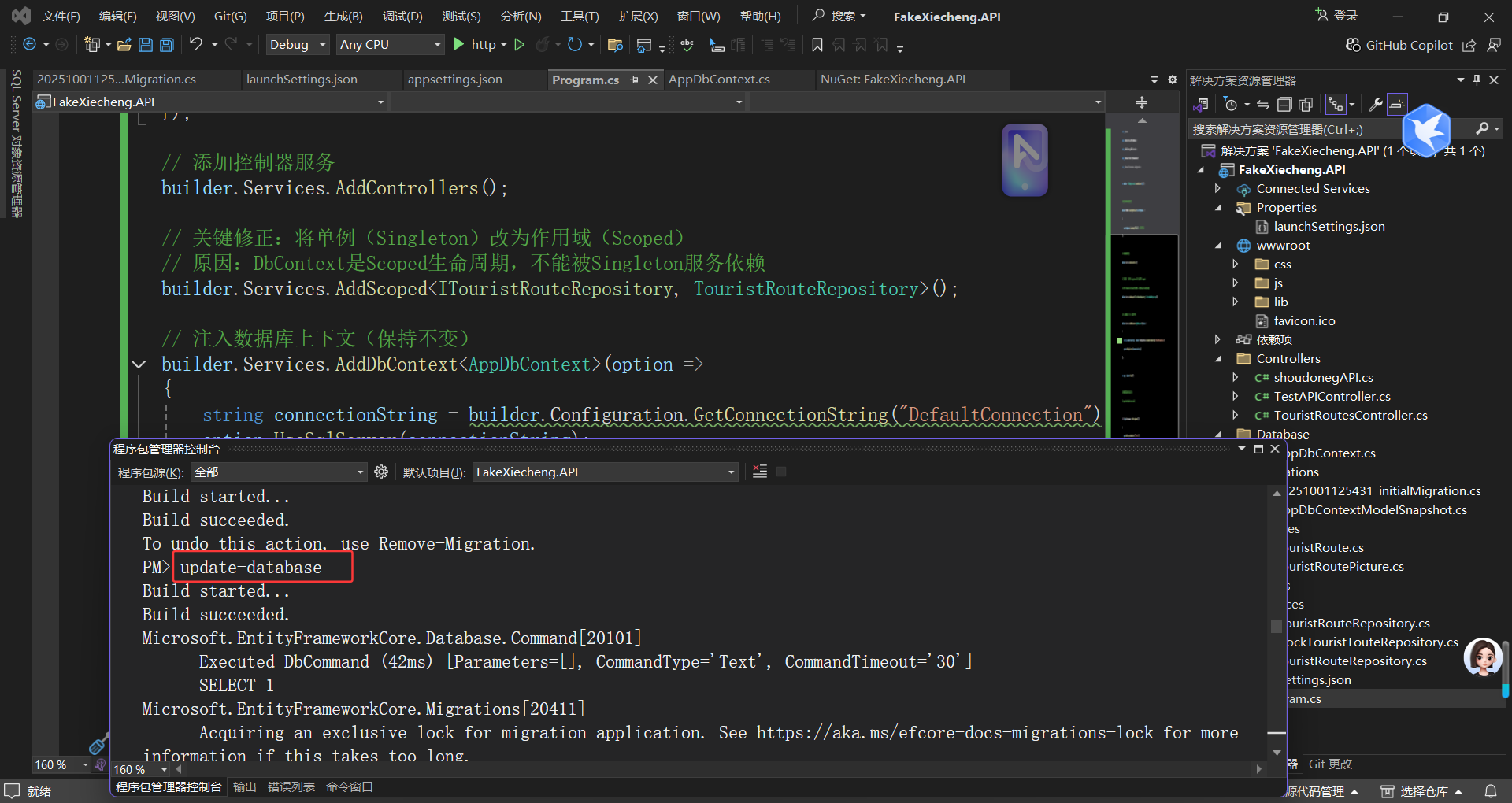Select favicon.ico in Solution Explorer
The image size is (1512, 803).
[1304, 321]
